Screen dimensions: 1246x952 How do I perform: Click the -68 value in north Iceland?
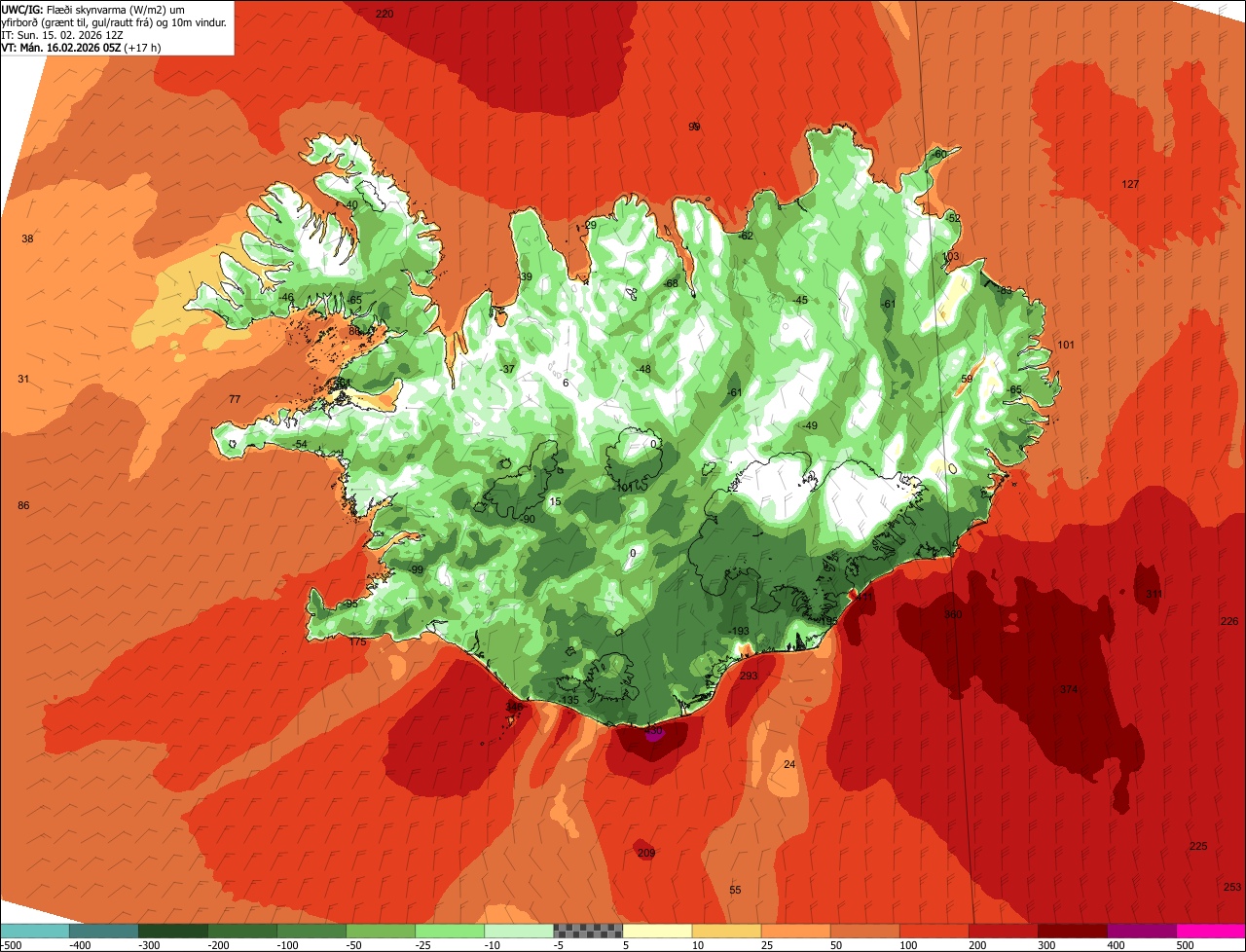point(670,284)
